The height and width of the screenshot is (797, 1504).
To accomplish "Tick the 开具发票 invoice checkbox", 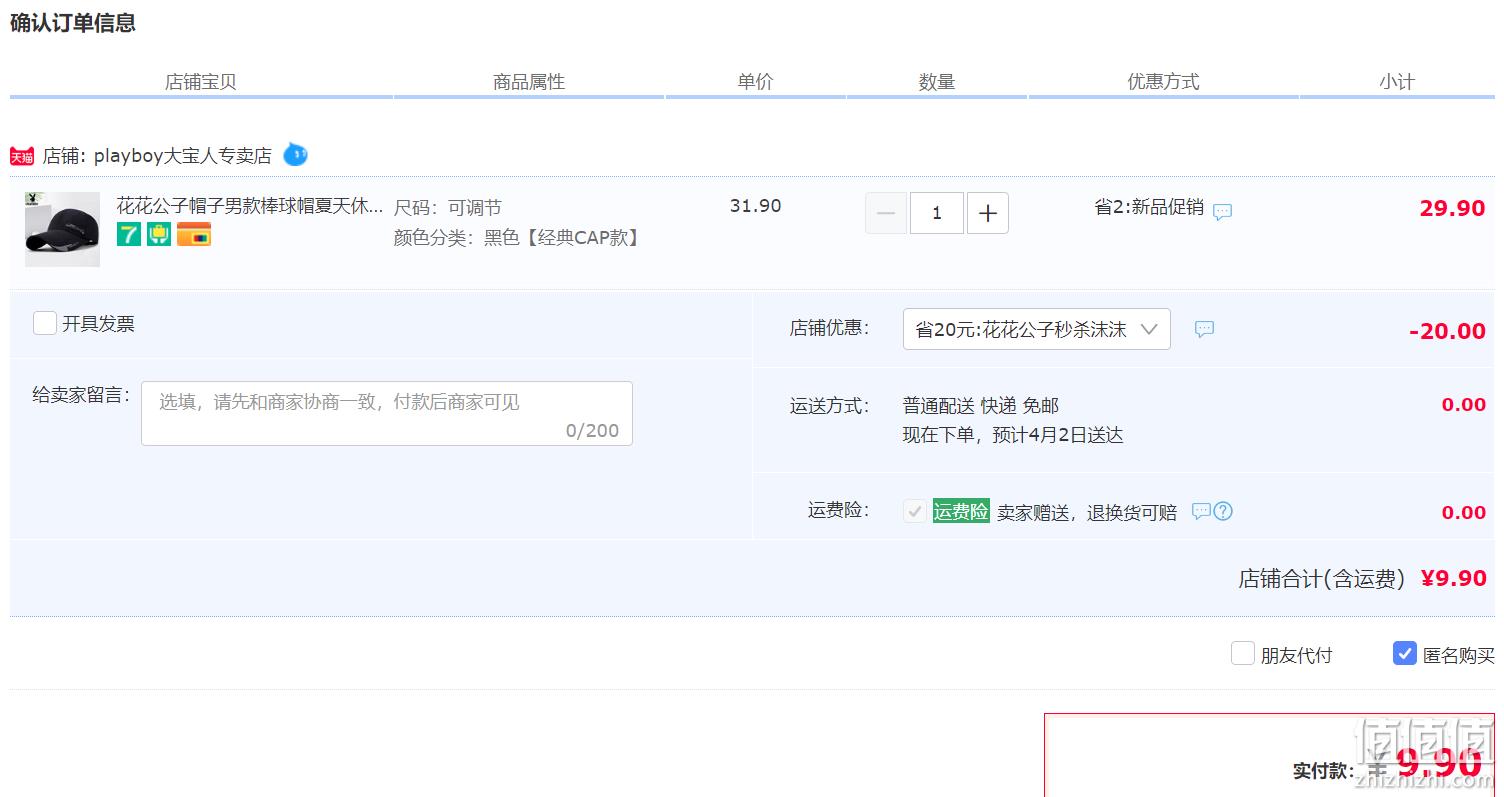I will coord(45,323).
